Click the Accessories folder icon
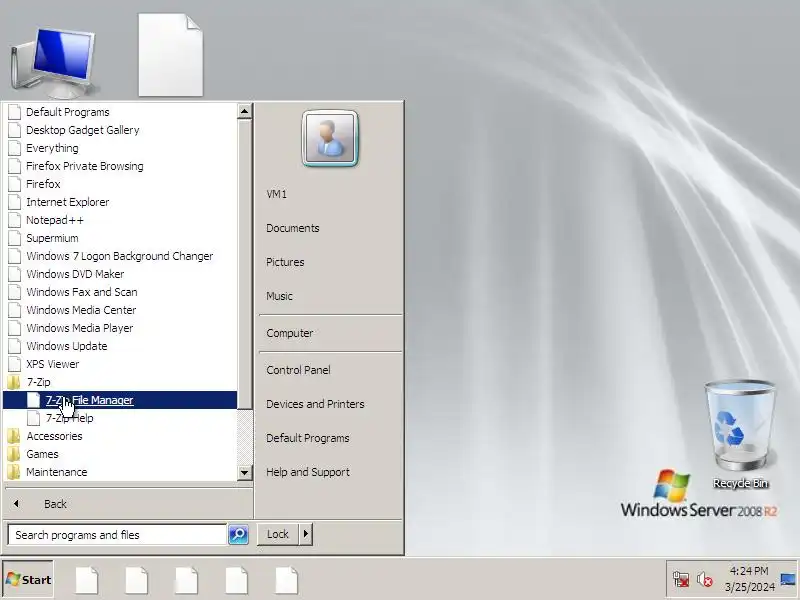Viewport: 800px width, 600px height. point(14,436)
